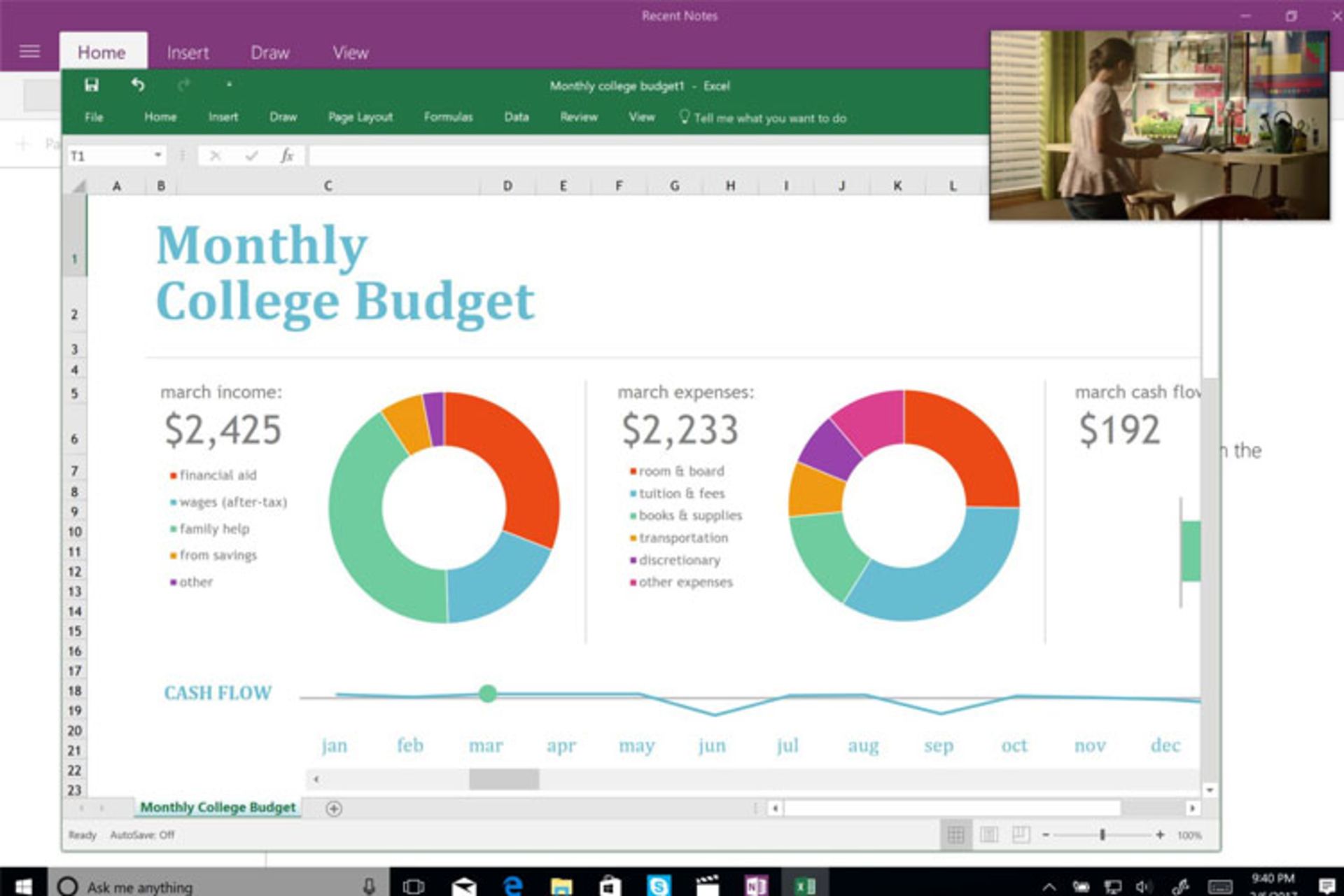Open OneNote hamburger navigation menu
Viewport: 1344px width, 896px height.
29,51
